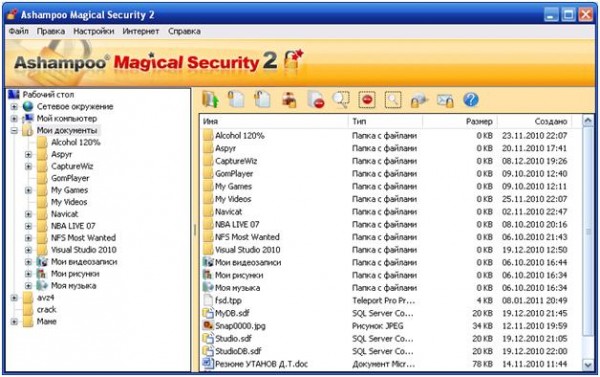Click the globe icon of Сетевое окружение
Viewport: 600px width, 377px height.
28,106
